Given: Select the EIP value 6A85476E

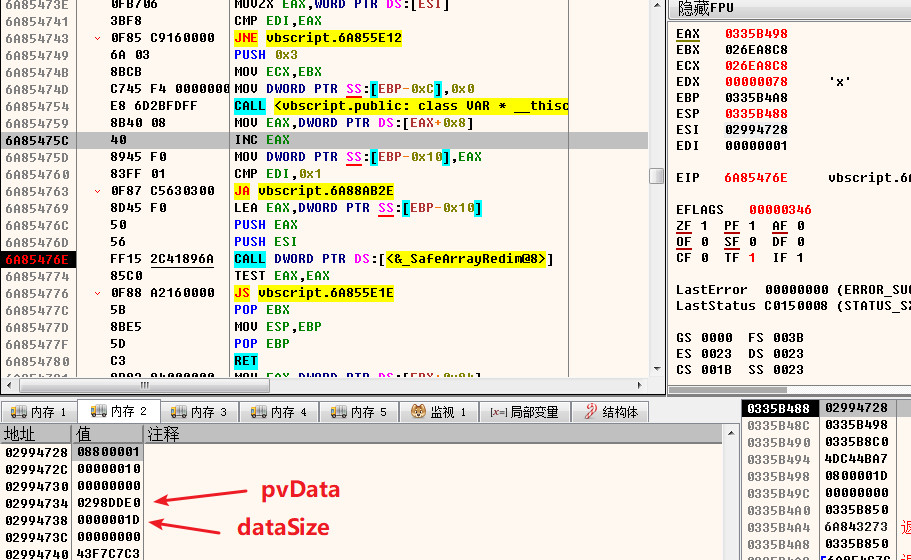Looking at the screenshot, I should tap(756, 178).
